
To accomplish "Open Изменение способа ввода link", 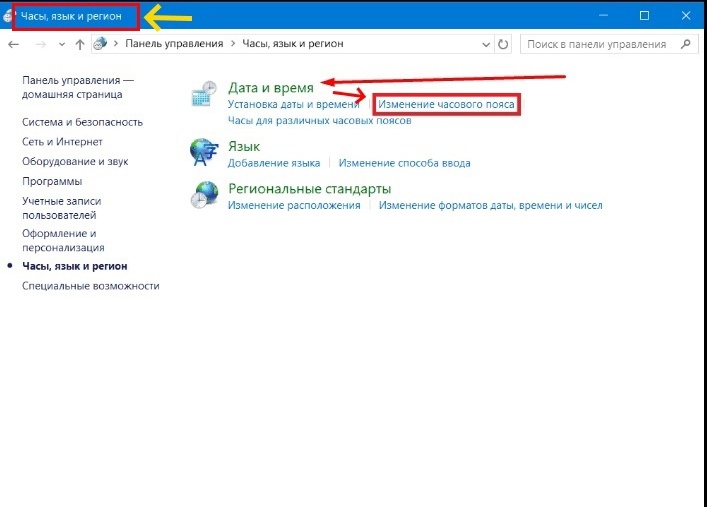I will pos(404,163).
